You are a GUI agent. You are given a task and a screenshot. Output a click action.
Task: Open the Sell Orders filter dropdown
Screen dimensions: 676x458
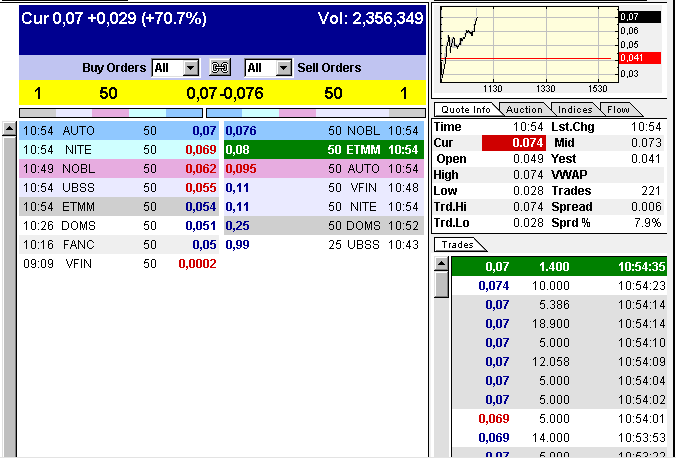click(x=283, y=68)
